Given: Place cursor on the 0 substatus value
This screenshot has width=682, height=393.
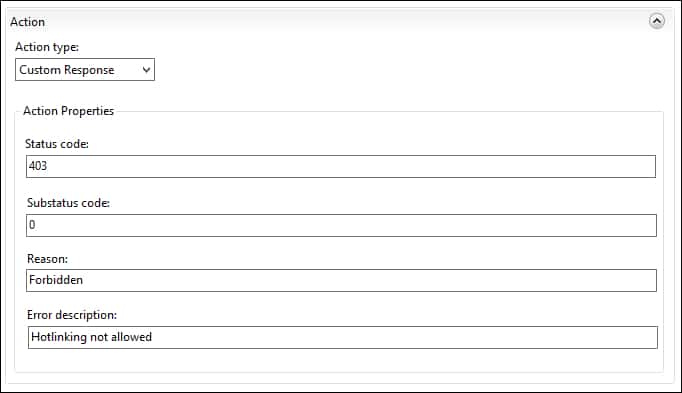Looking at the screenshot, I should click(x=32, y=225).
